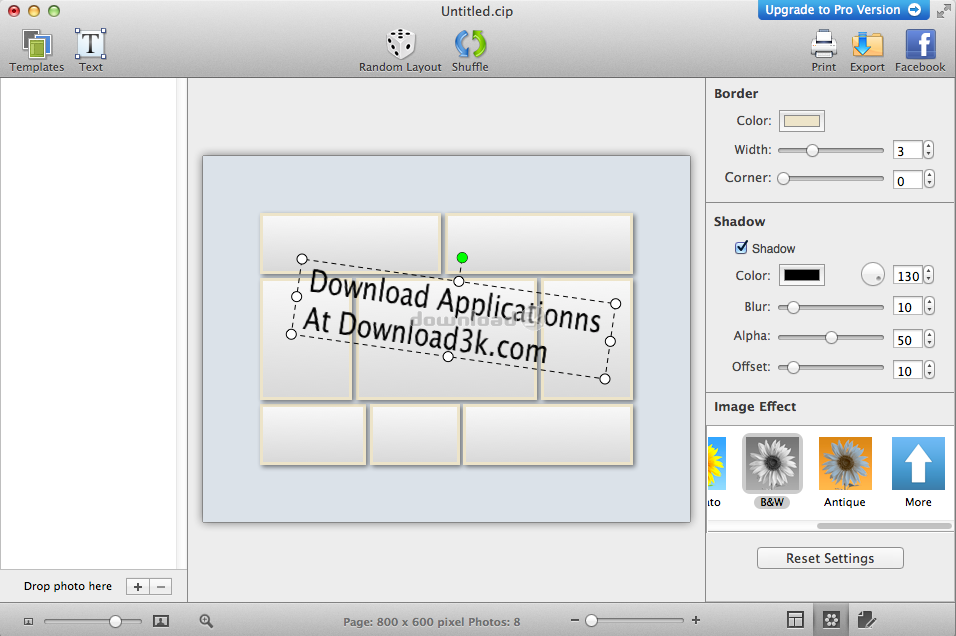The height and width of the screenshot is (636, 956).
Task: Click the Corner value field
Action: [x=907, y=180]
